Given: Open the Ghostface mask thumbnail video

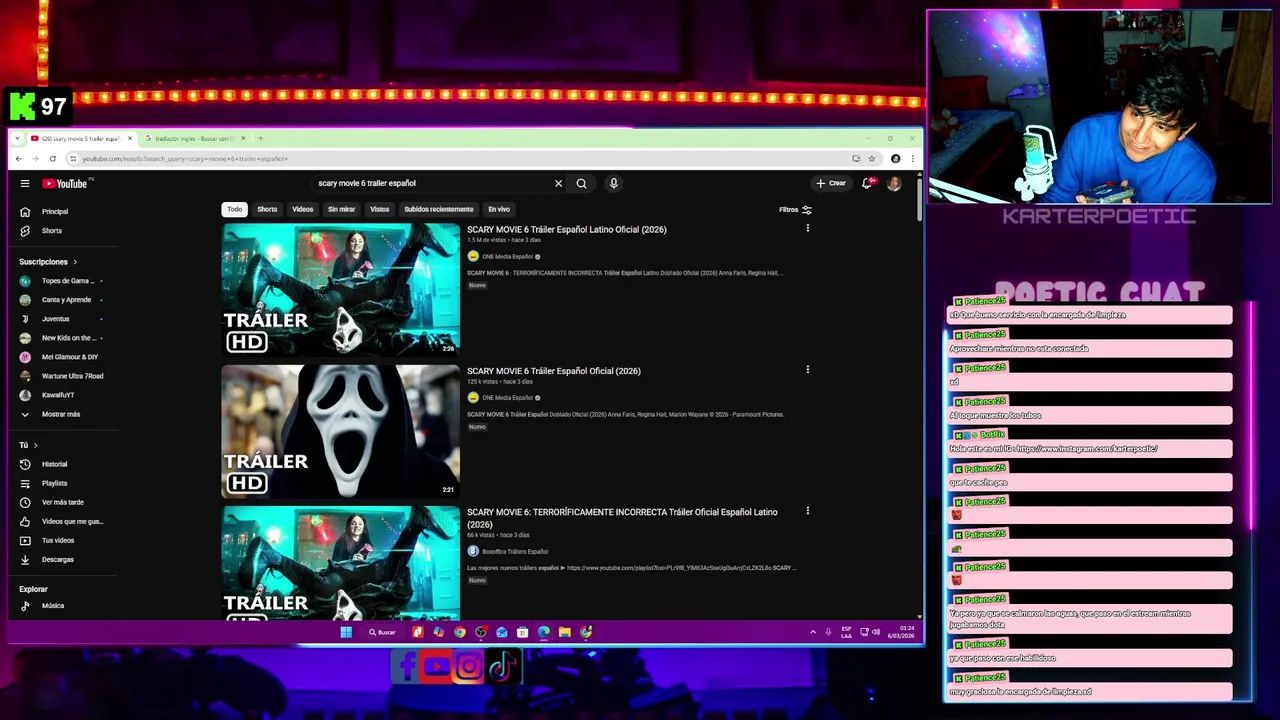Looking at the screenshot, I should [341, 431].
